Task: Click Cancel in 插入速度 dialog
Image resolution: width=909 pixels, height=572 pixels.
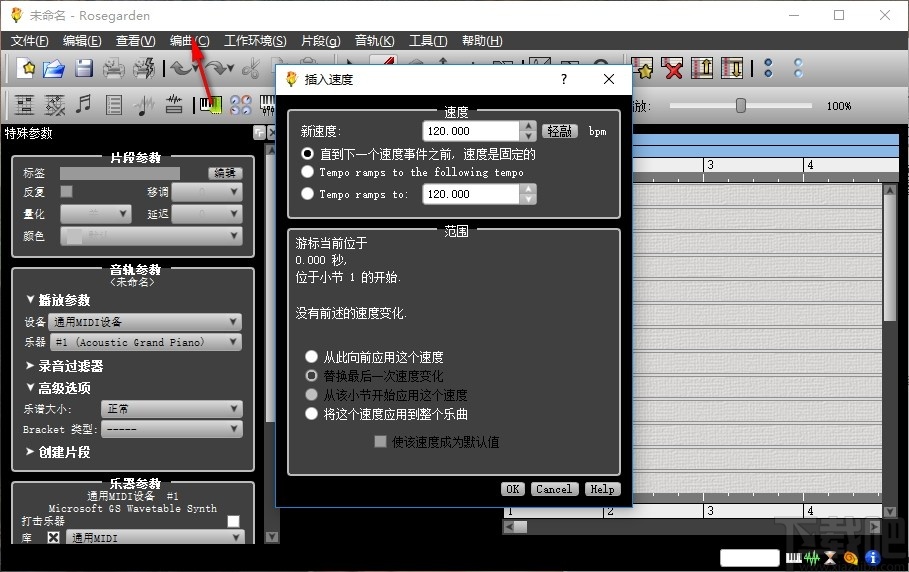Action: coord(554,489)
